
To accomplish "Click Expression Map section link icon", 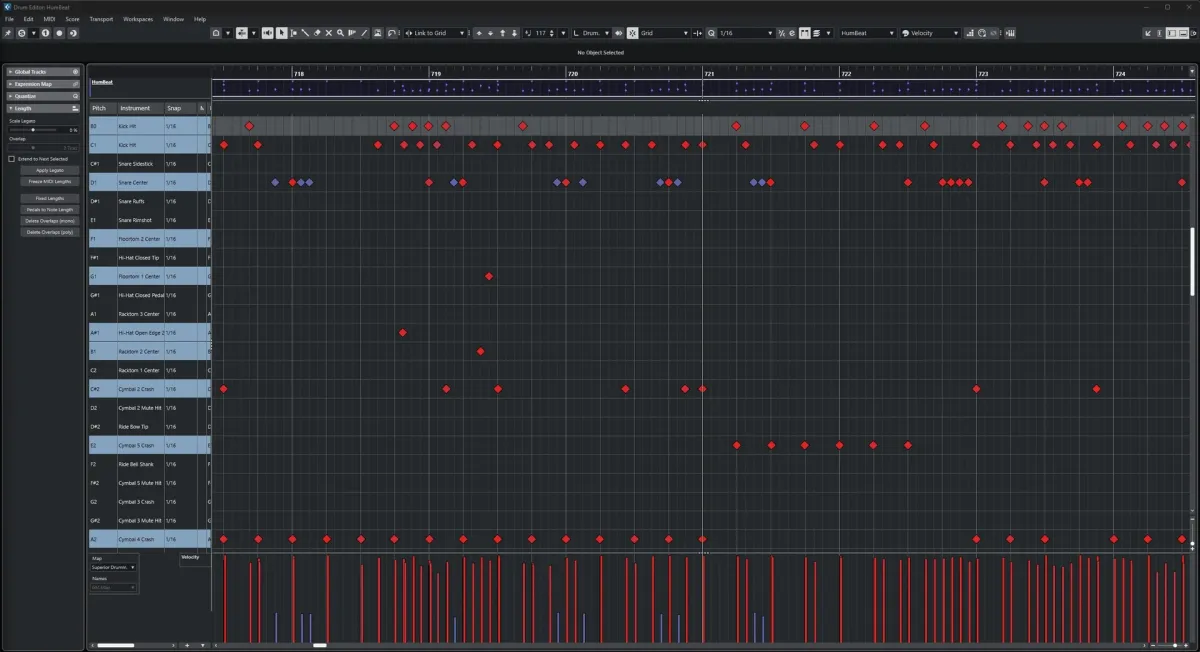I will [75, 84].
